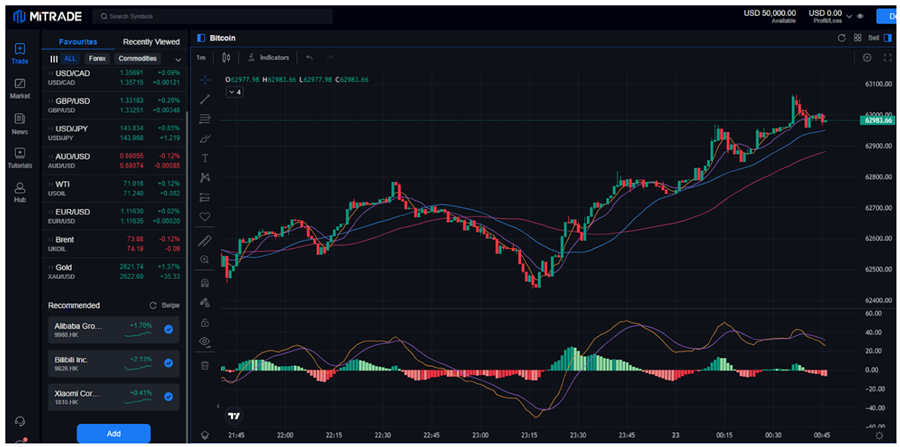
Task: Pick the ruler measure tool
Action: (x=205, y=241)
